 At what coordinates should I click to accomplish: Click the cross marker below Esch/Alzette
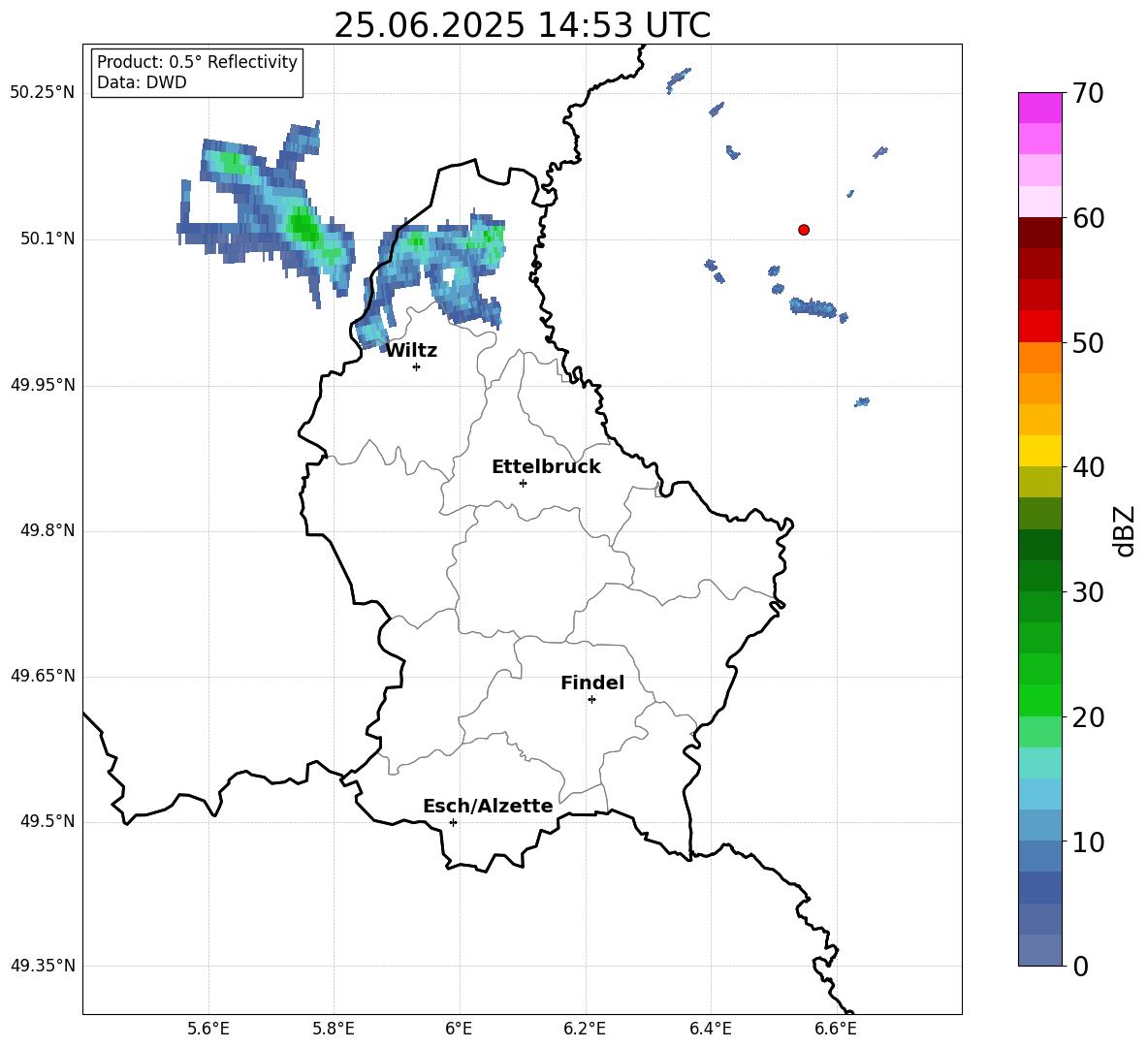pyautogui.click(x=453, y=822)
